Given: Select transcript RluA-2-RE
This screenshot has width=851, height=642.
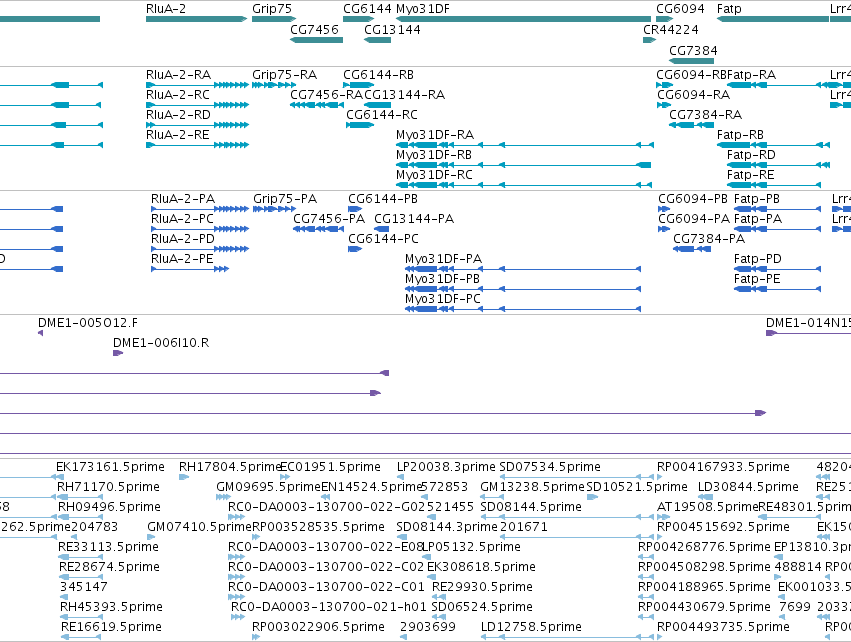Looking at the screenshot, I should (198, 145).
